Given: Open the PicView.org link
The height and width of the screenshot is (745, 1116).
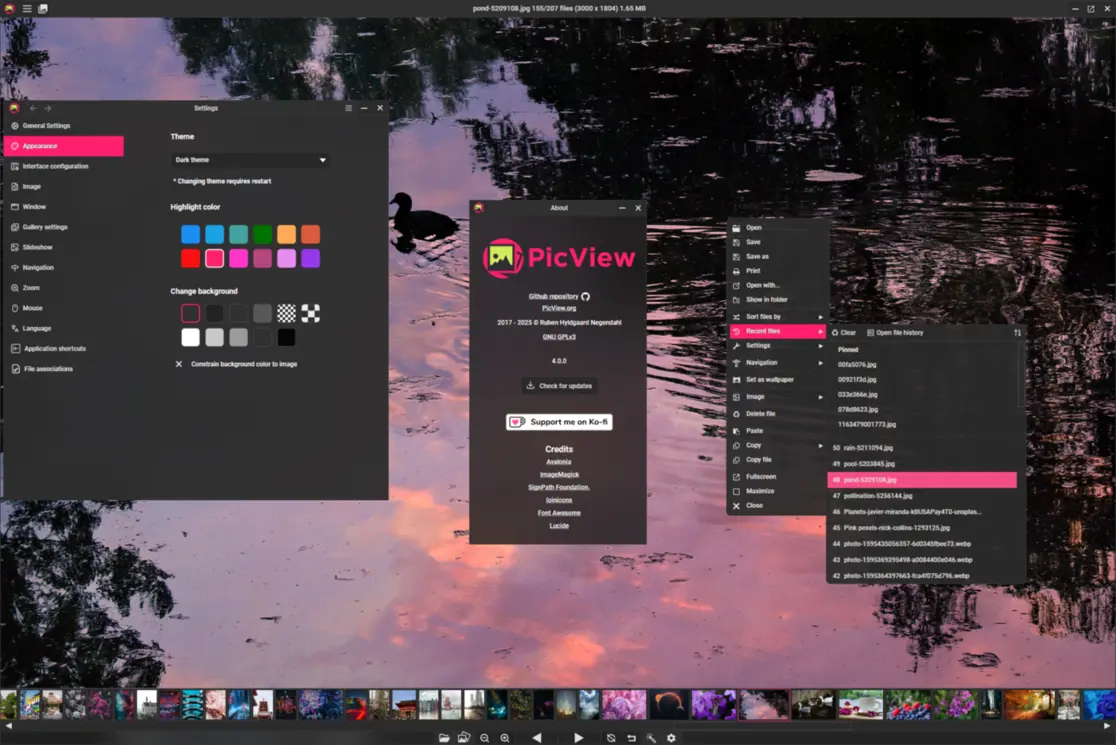Looking at the screenshot, I should 559,307.
